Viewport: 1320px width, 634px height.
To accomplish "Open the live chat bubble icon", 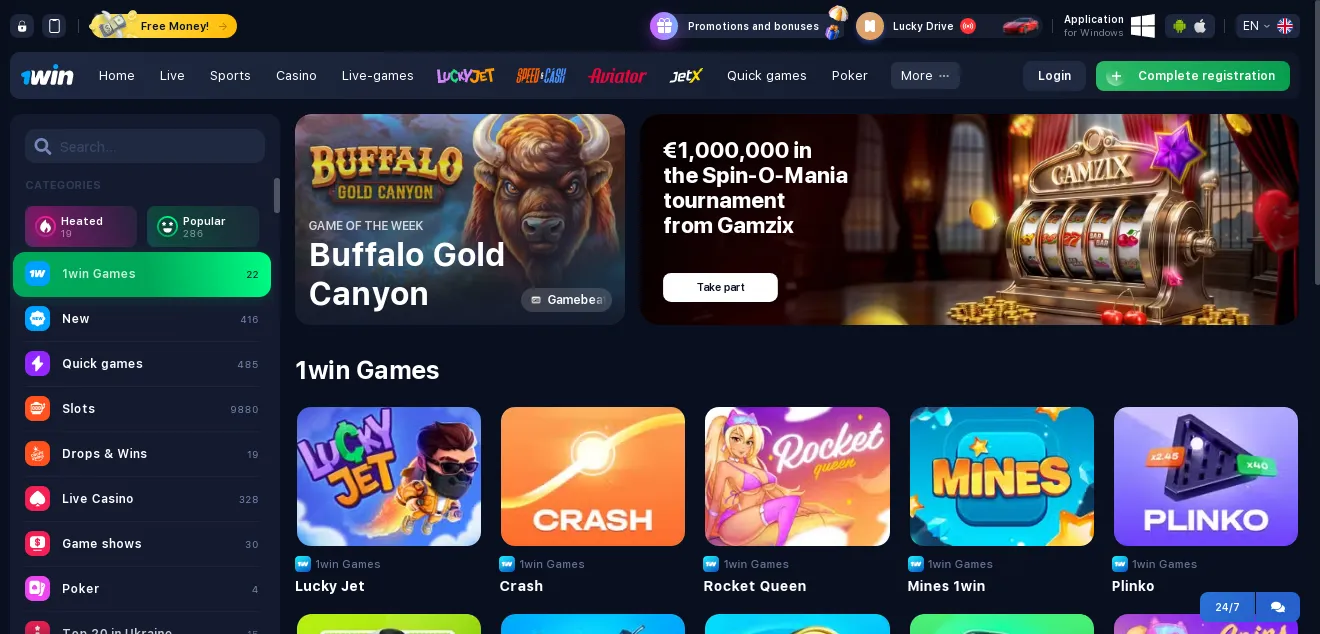I will [x=1277, y=607].
